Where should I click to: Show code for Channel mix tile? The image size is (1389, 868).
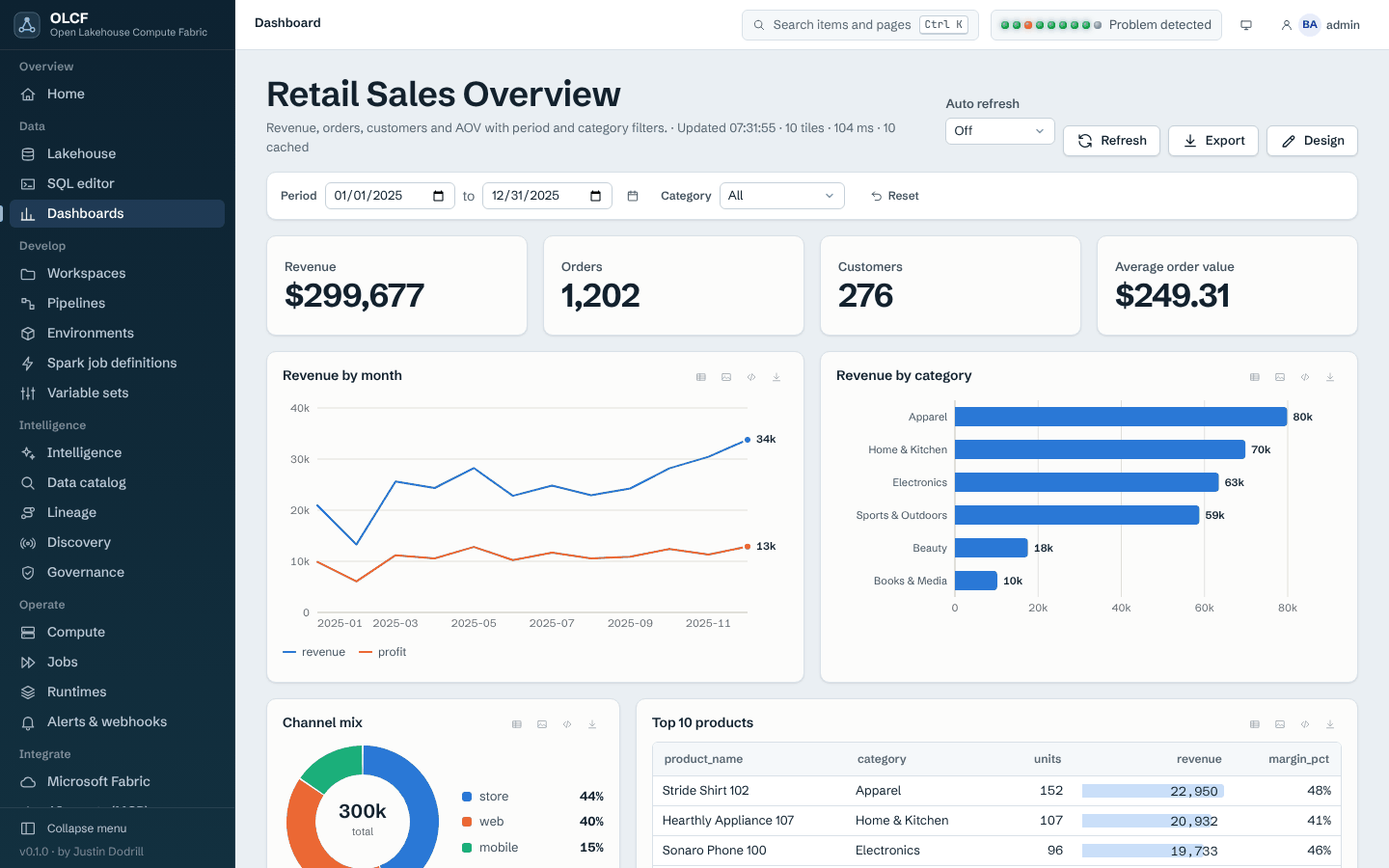pos(567,724)
